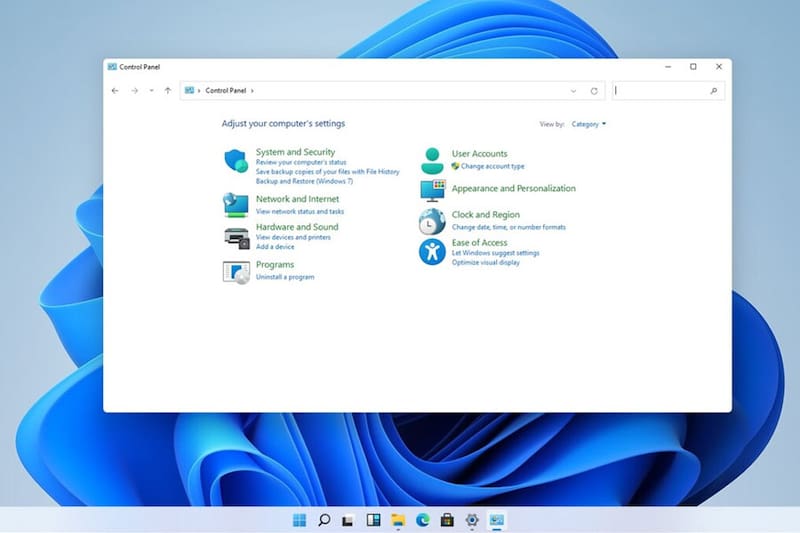Click the Clock and Region icon
The height and width of the screenshot is (533, 800).
pyautogui.click(x=432, y=220)
